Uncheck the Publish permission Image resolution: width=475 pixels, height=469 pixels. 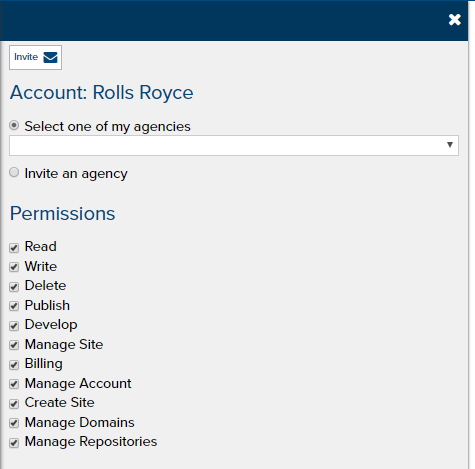14,306
